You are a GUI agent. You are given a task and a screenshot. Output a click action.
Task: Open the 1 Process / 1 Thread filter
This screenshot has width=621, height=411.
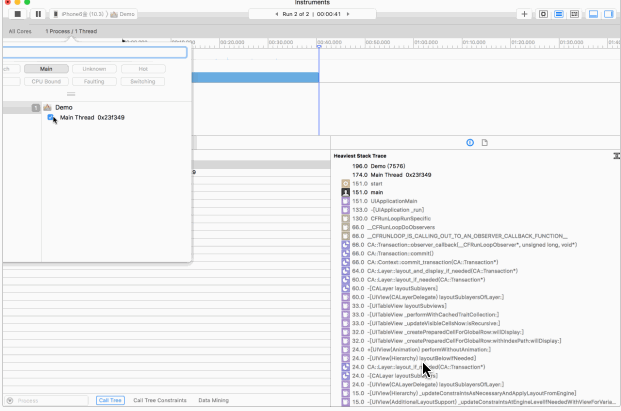[71, 31]
